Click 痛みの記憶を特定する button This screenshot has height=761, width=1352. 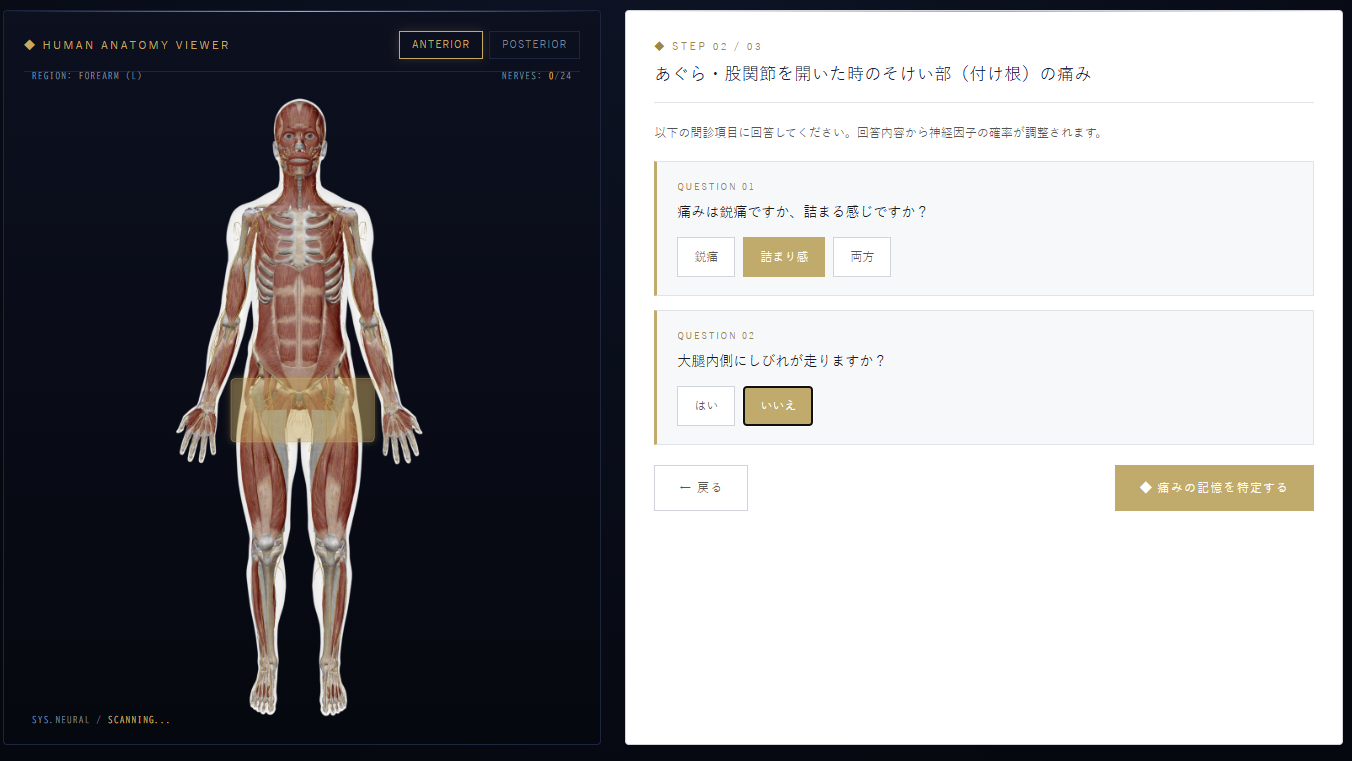click(1214, 488)
